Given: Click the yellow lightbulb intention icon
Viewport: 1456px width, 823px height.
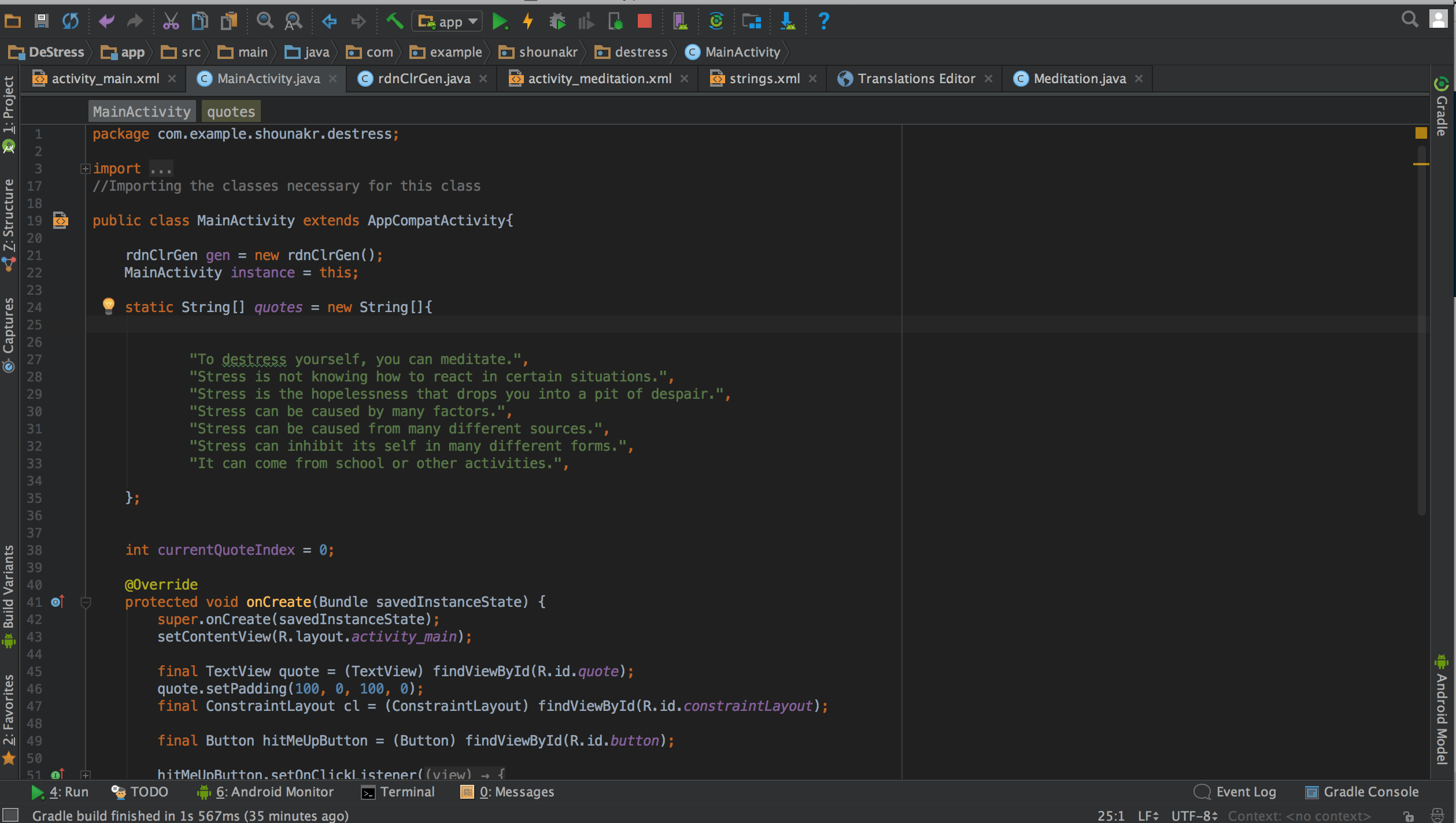Looking at the screenshot, I should pyautogui.click(x=108, y=305).
